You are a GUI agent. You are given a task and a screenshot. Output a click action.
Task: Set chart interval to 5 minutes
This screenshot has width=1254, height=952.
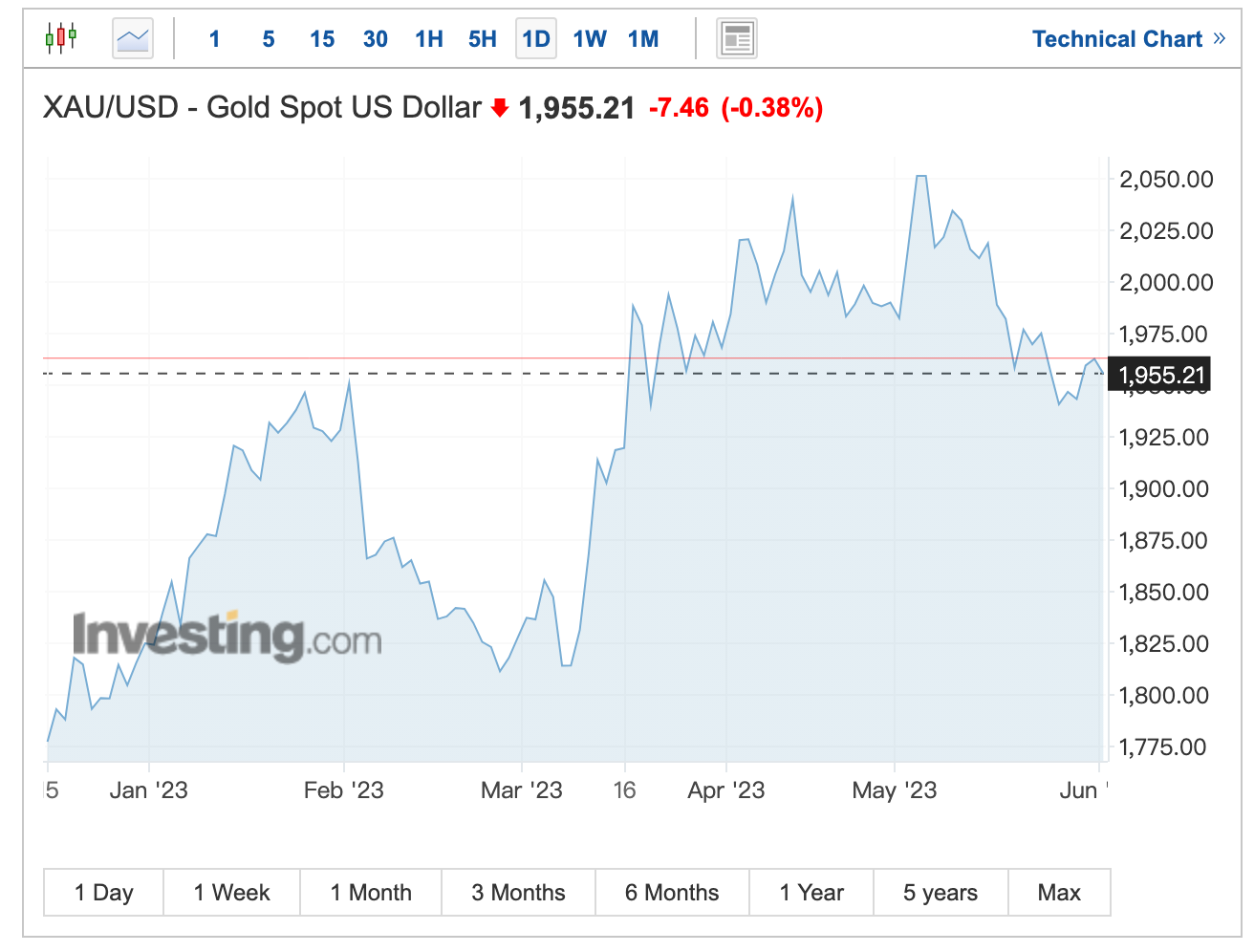click(x=269, y=39)
